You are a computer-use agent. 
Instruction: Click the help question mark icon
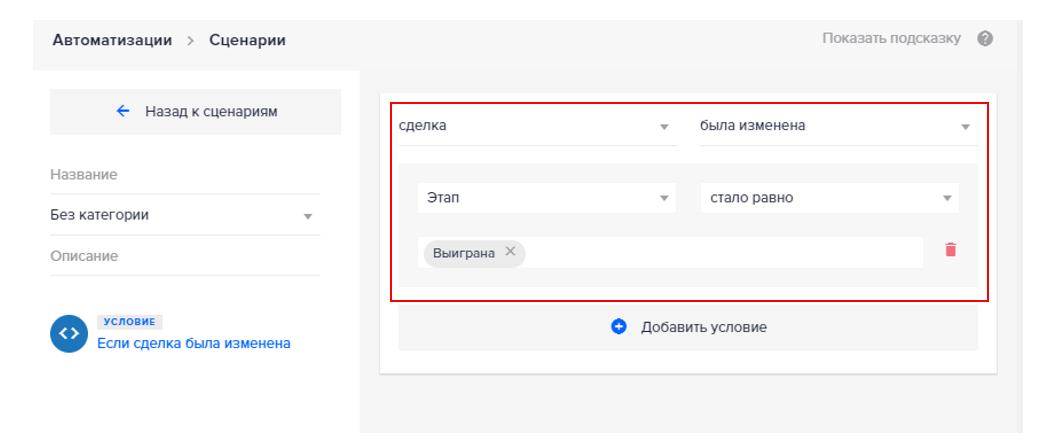pyautogui.click(x=985, y=39)
